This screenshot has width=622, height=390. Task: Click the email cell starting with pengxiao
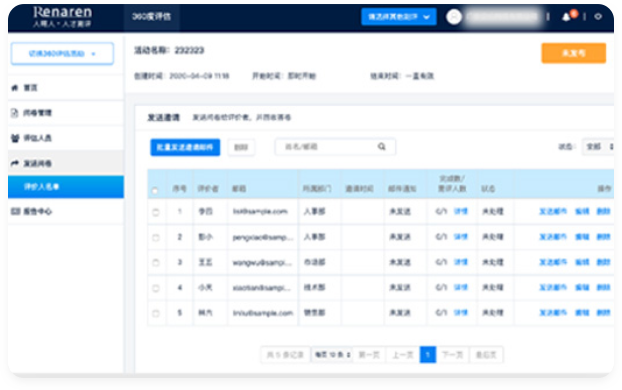click(263, 237)
